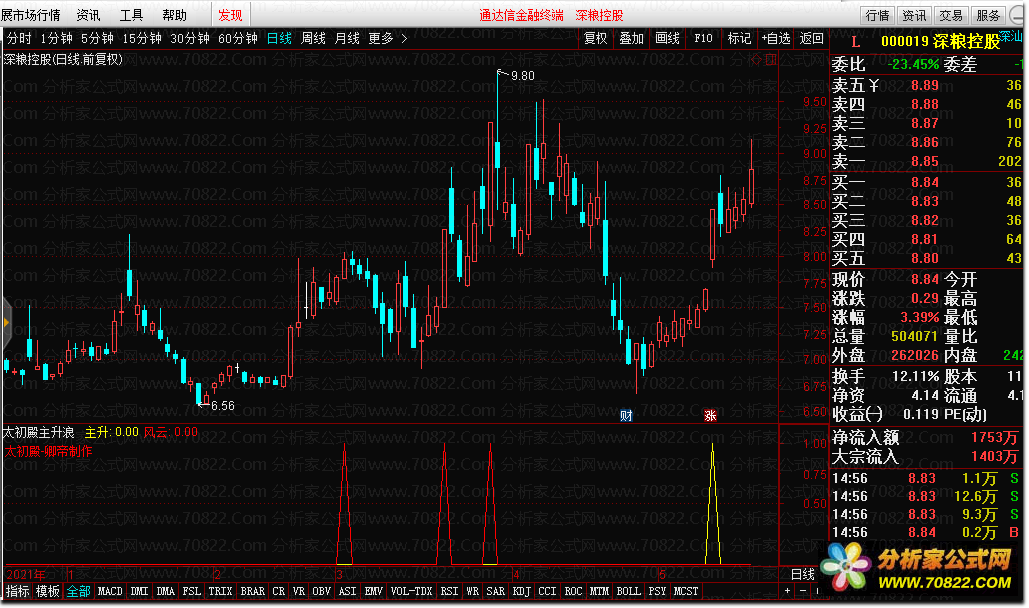Open F10 company info
The image size is (1029, 608).
[704, 39]
